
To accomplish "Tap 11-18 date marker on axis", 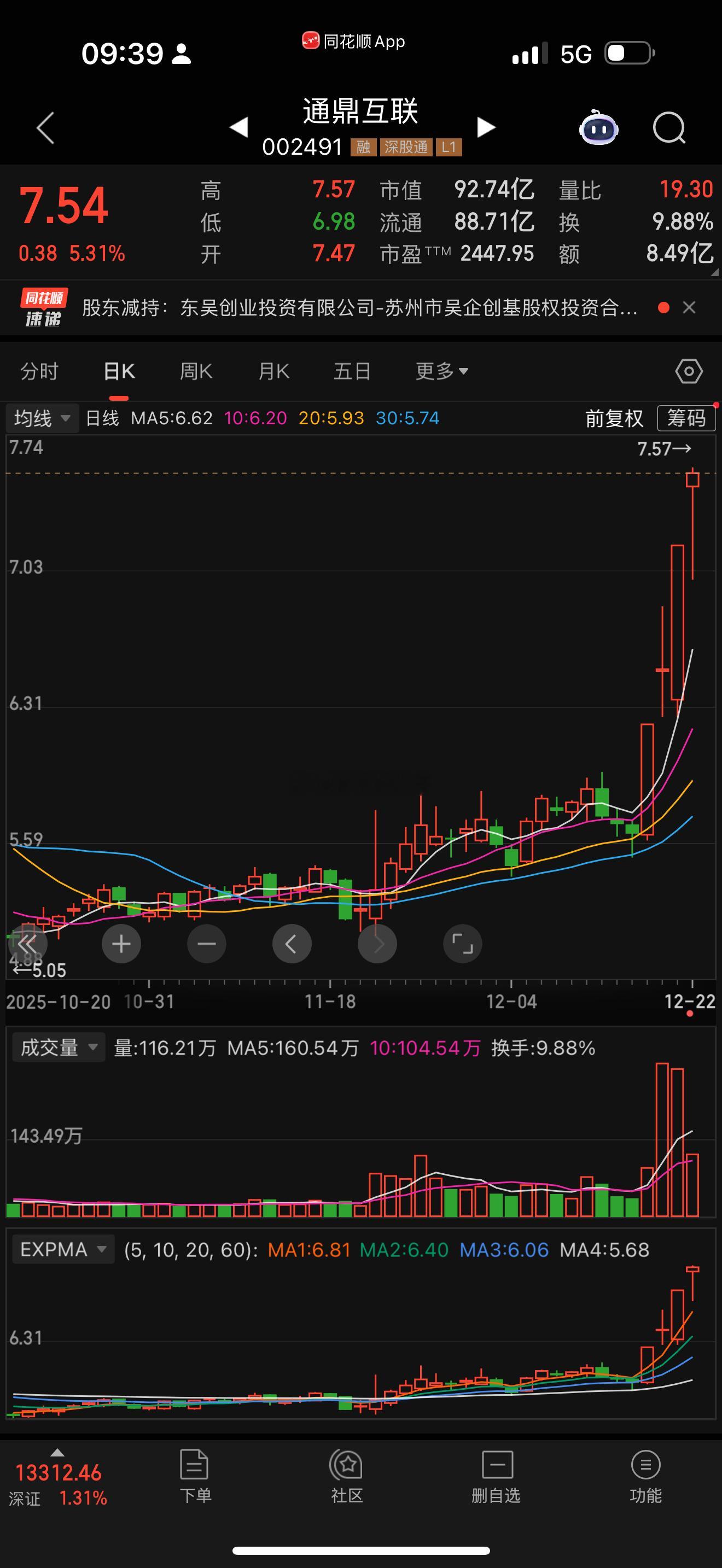I will click(330, 1001).
